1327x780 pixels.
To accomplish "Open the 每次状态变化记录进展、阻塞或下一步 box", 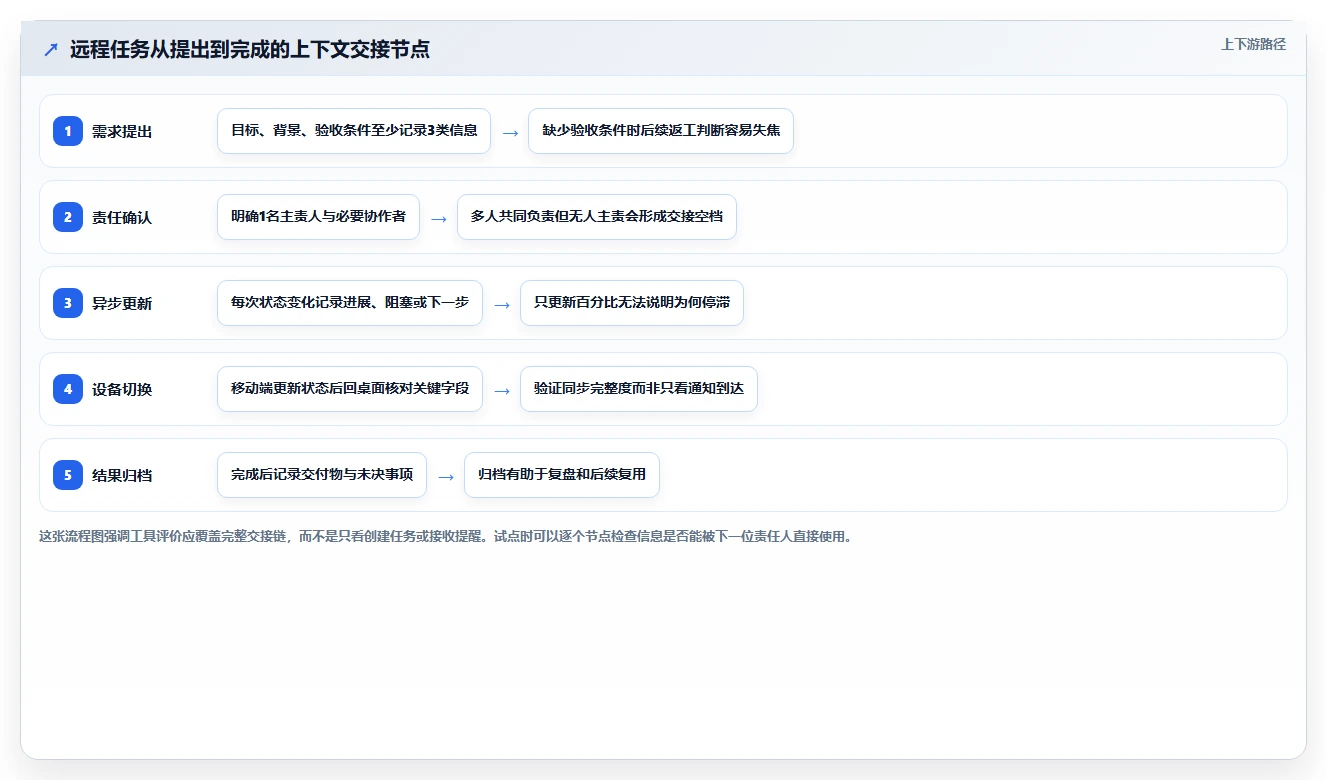I will pyautogui.click(x=350, y=303).
